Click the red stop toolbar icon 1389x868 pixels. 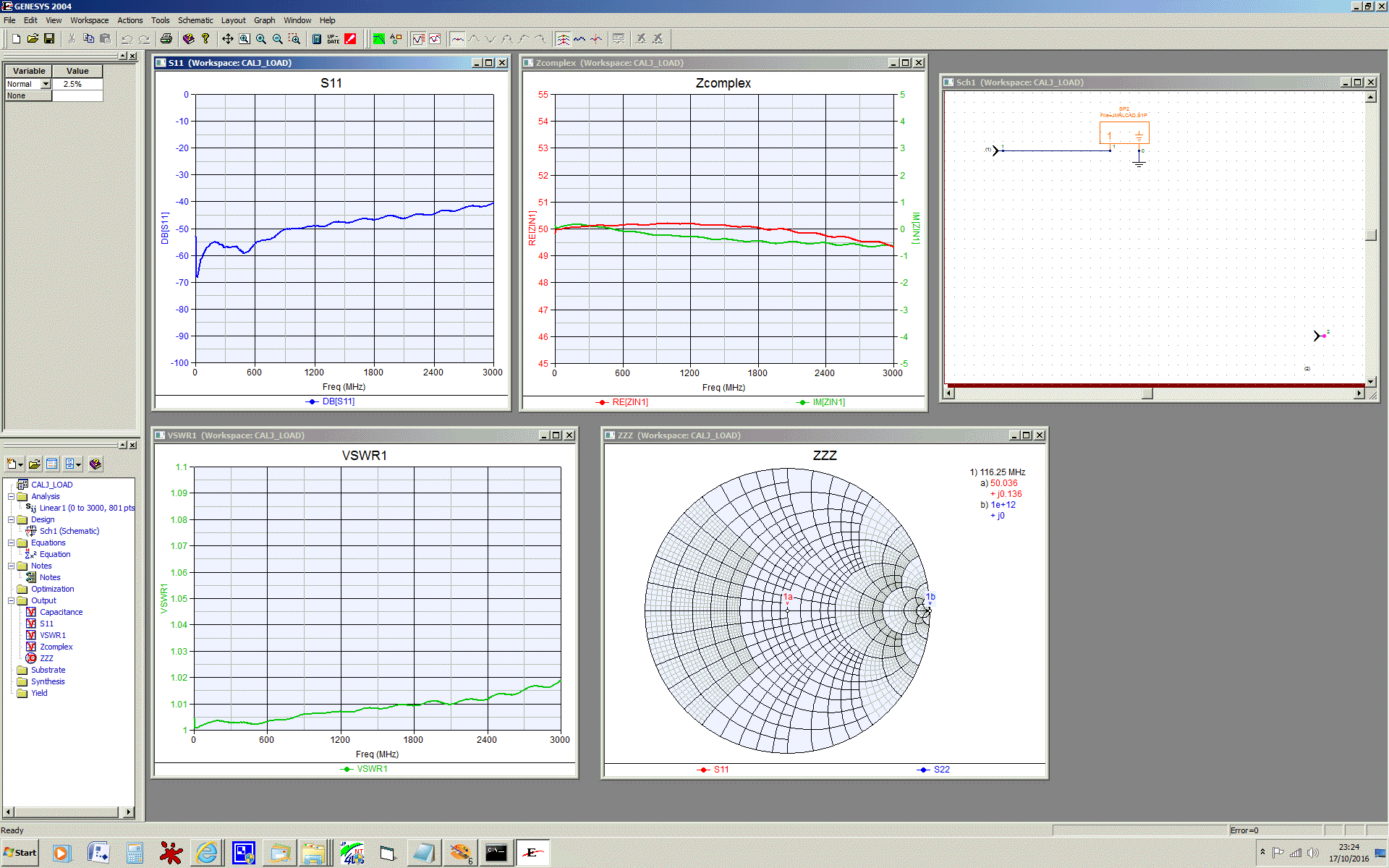click(350, 39)
